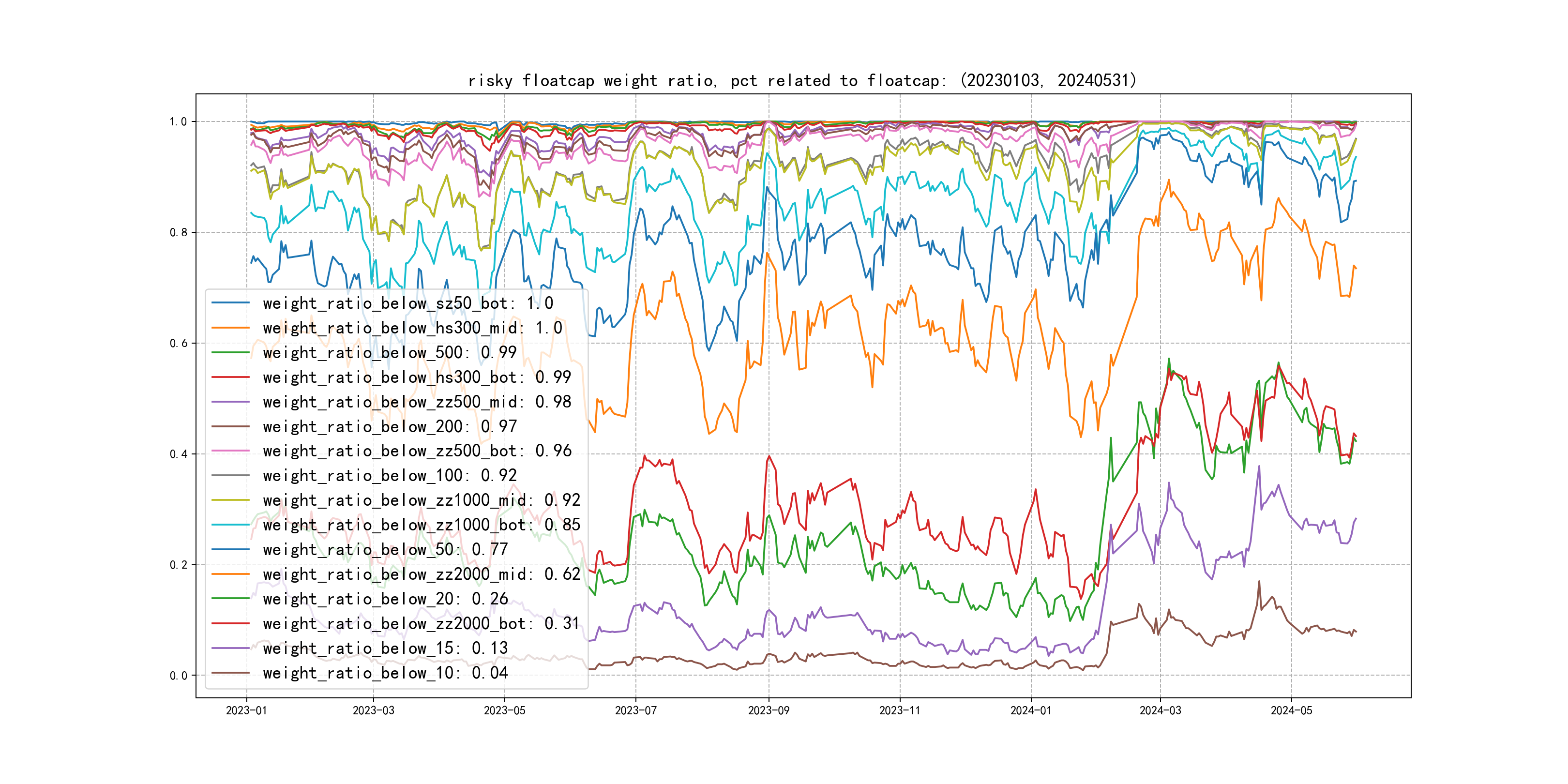Click the red line swatch for zz2000_bot
Viewport: 1568px width, 784px height.
coord(231,623)
